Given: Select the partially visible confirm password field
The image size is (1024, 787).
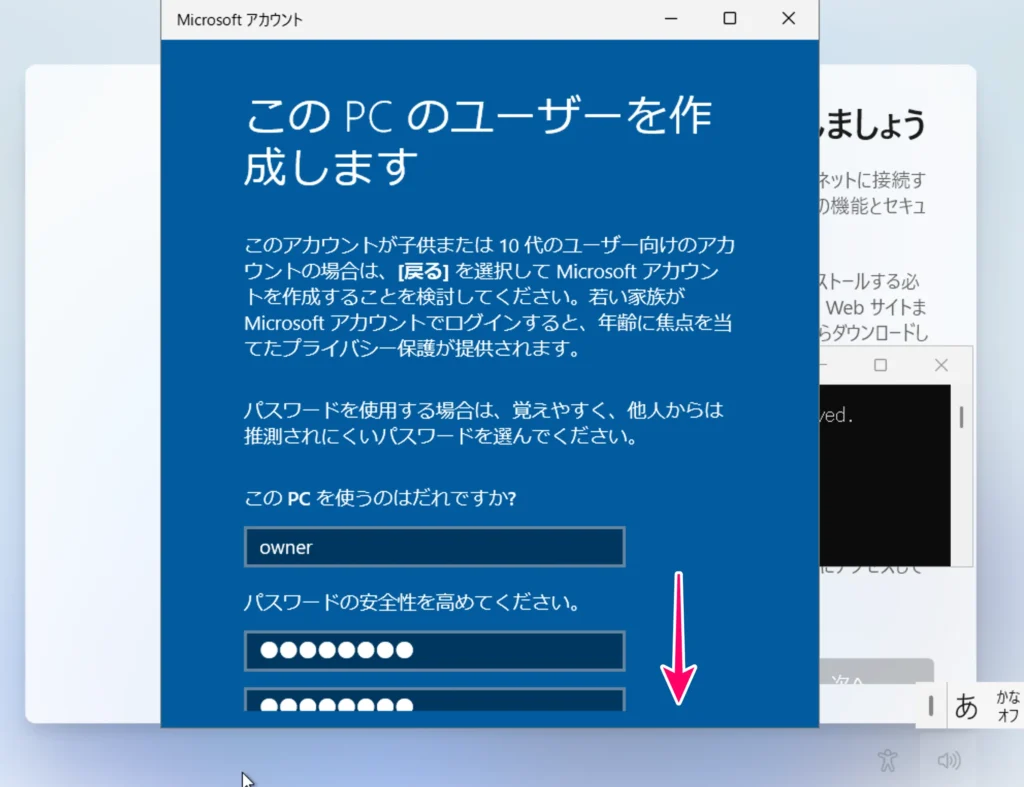Looking at the screenshot, I should [434, 700].
